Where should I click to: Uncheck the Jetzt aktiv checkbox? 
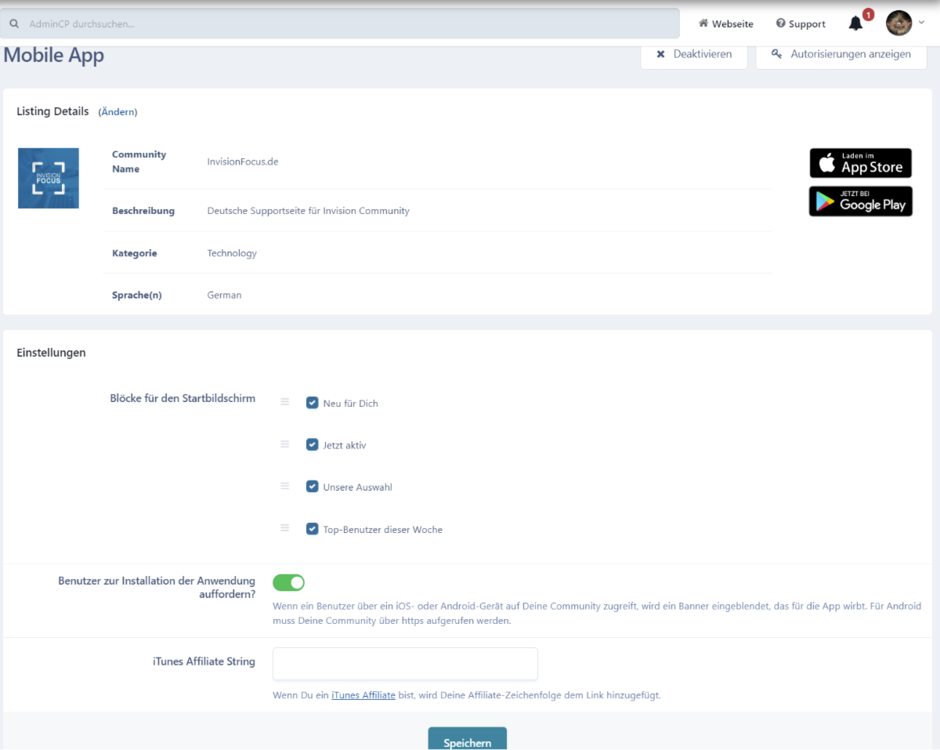tap(312, 445)
